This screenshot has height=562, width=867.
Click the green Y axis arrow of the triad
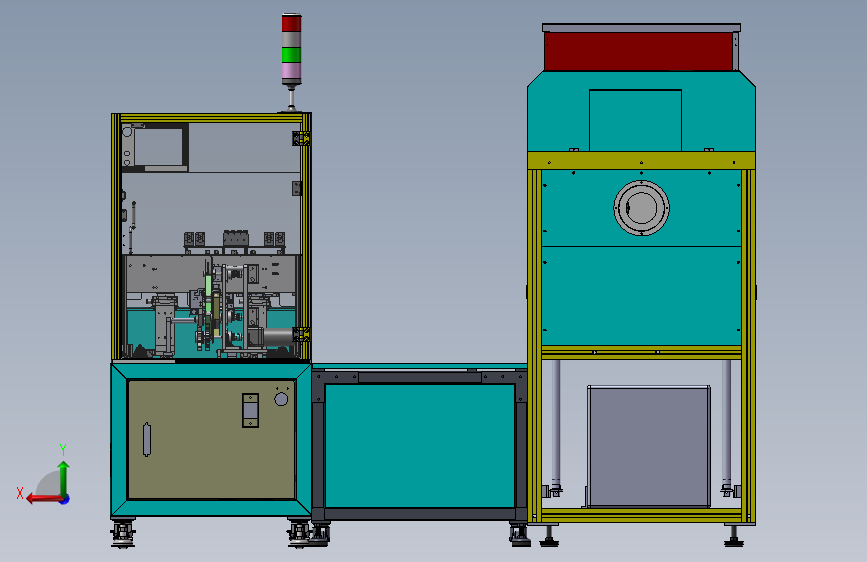64,477
